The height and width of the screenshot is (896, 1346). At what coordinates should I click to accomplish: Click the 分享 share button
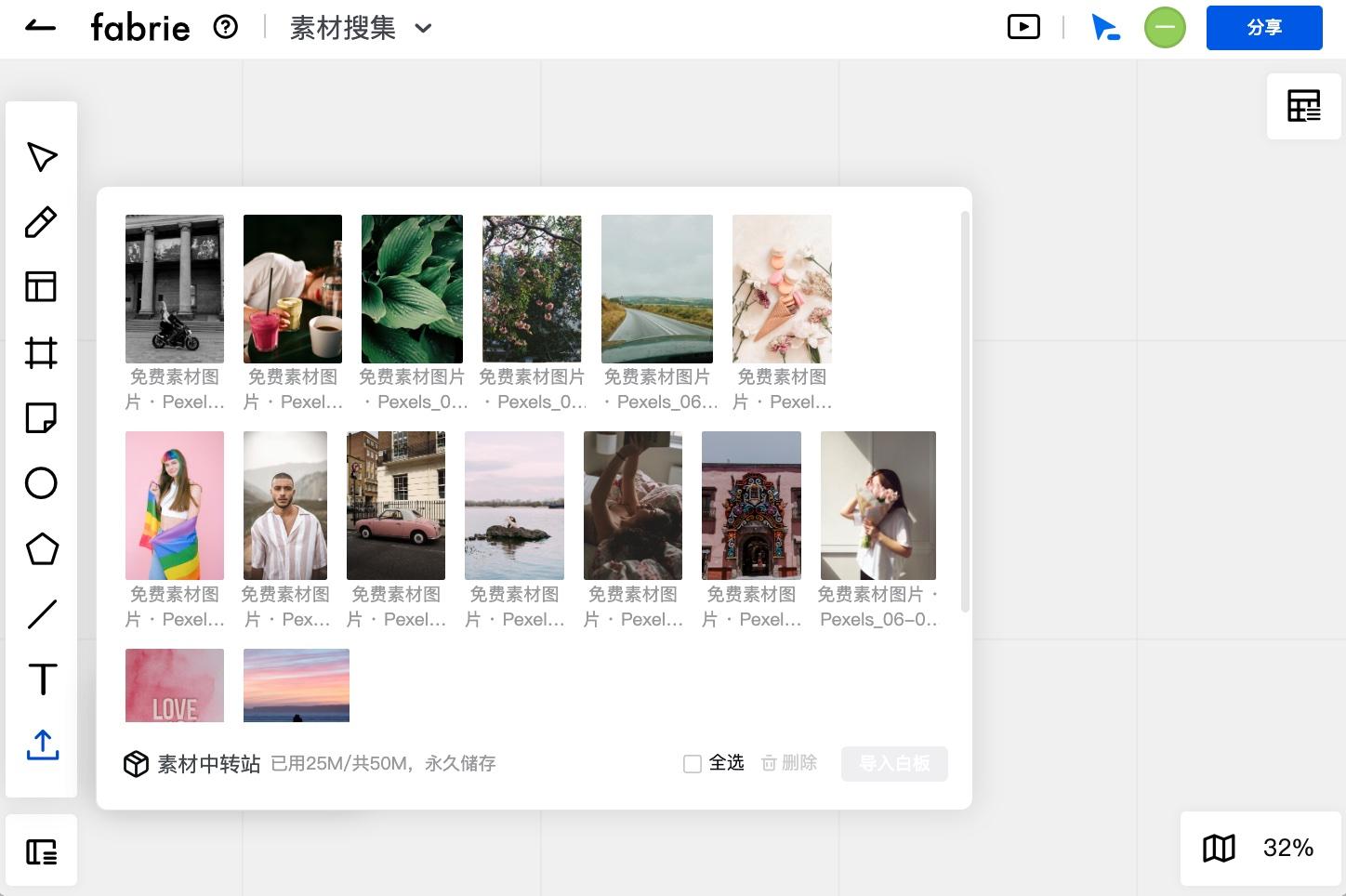coord(1264,28)
